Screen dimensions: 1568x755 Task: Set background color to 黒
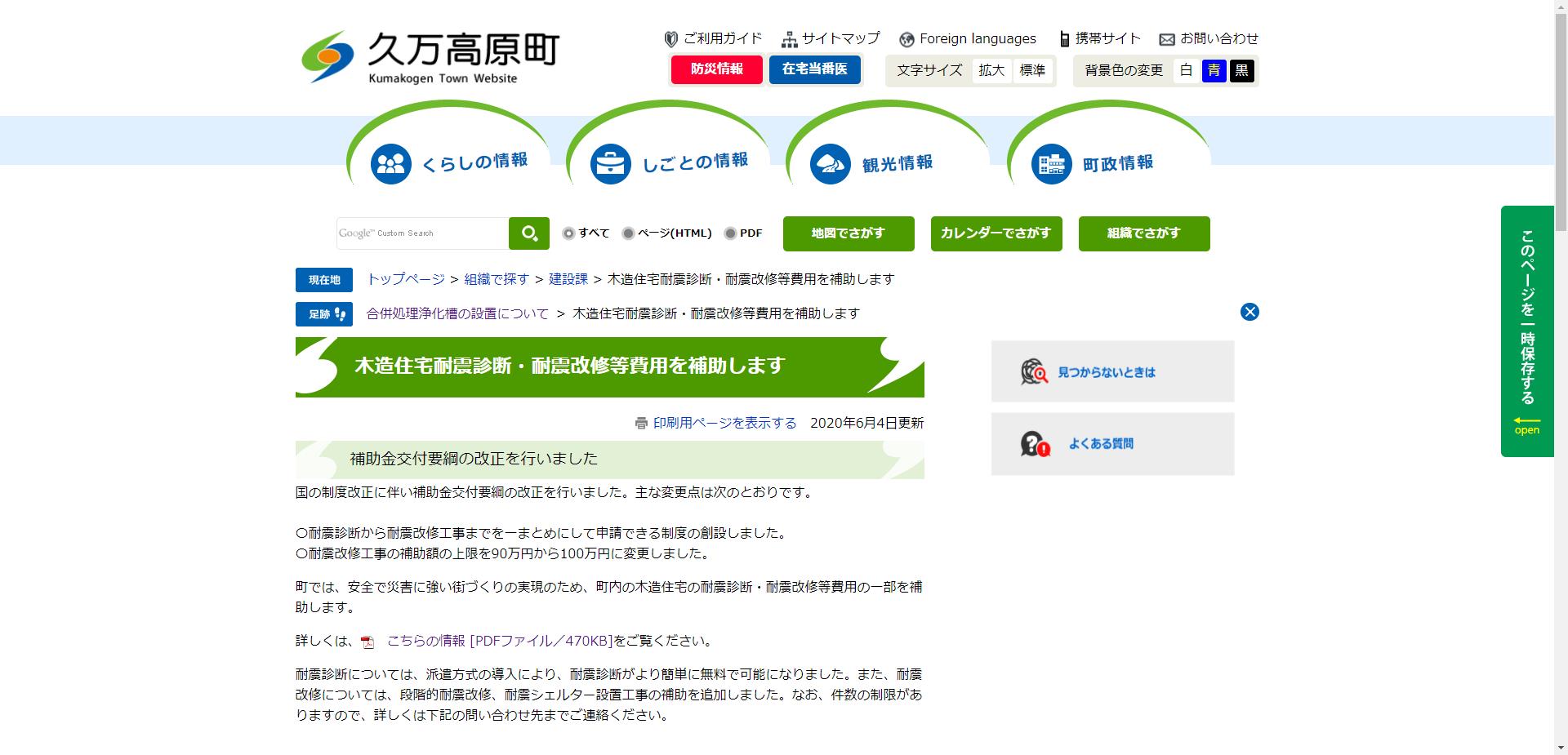click(x=1241, y=70)
